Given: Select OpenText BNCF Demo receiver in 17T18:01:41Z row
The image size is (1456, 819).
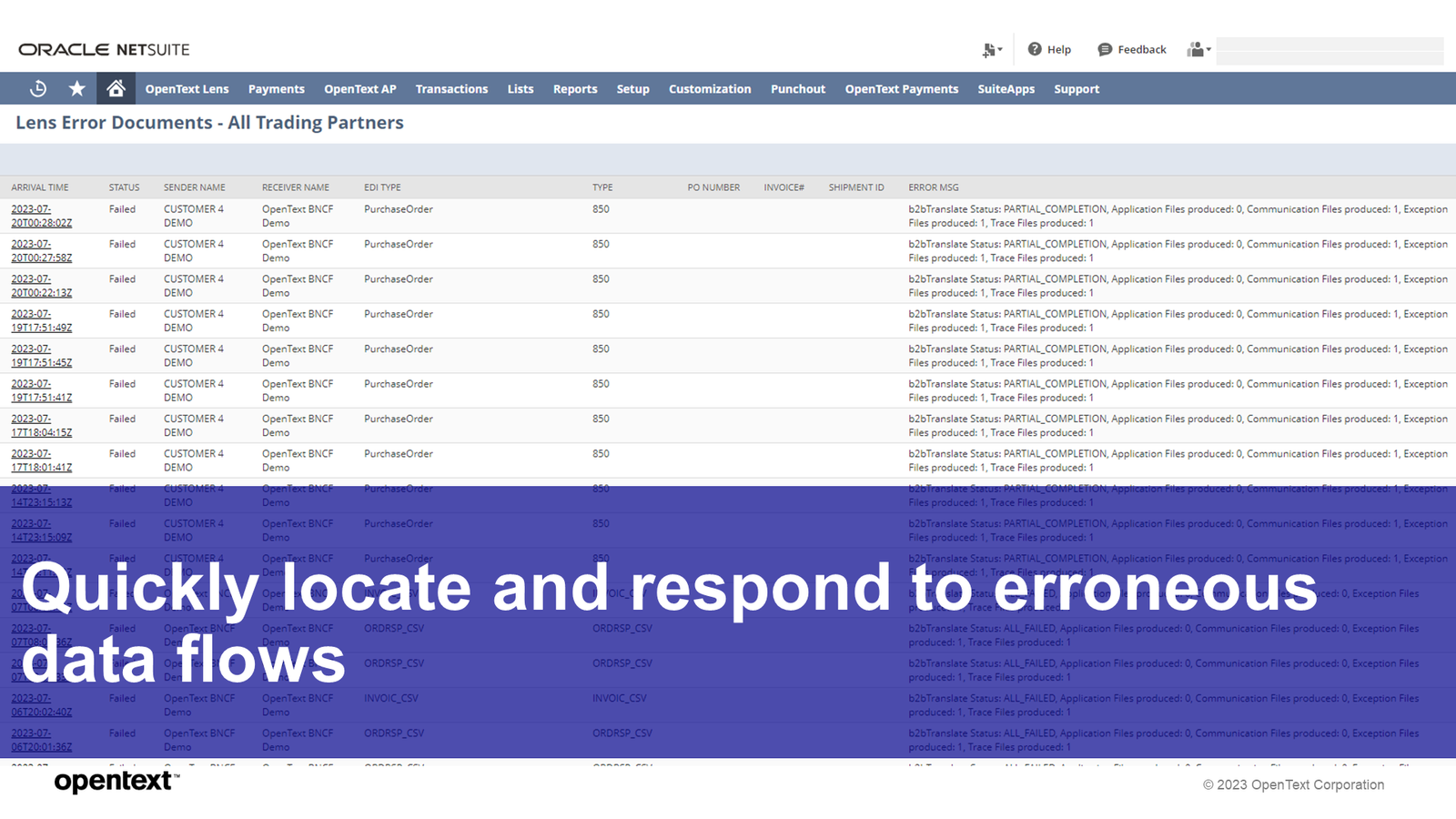Looking at the screenshot, I should pos(298,460).
